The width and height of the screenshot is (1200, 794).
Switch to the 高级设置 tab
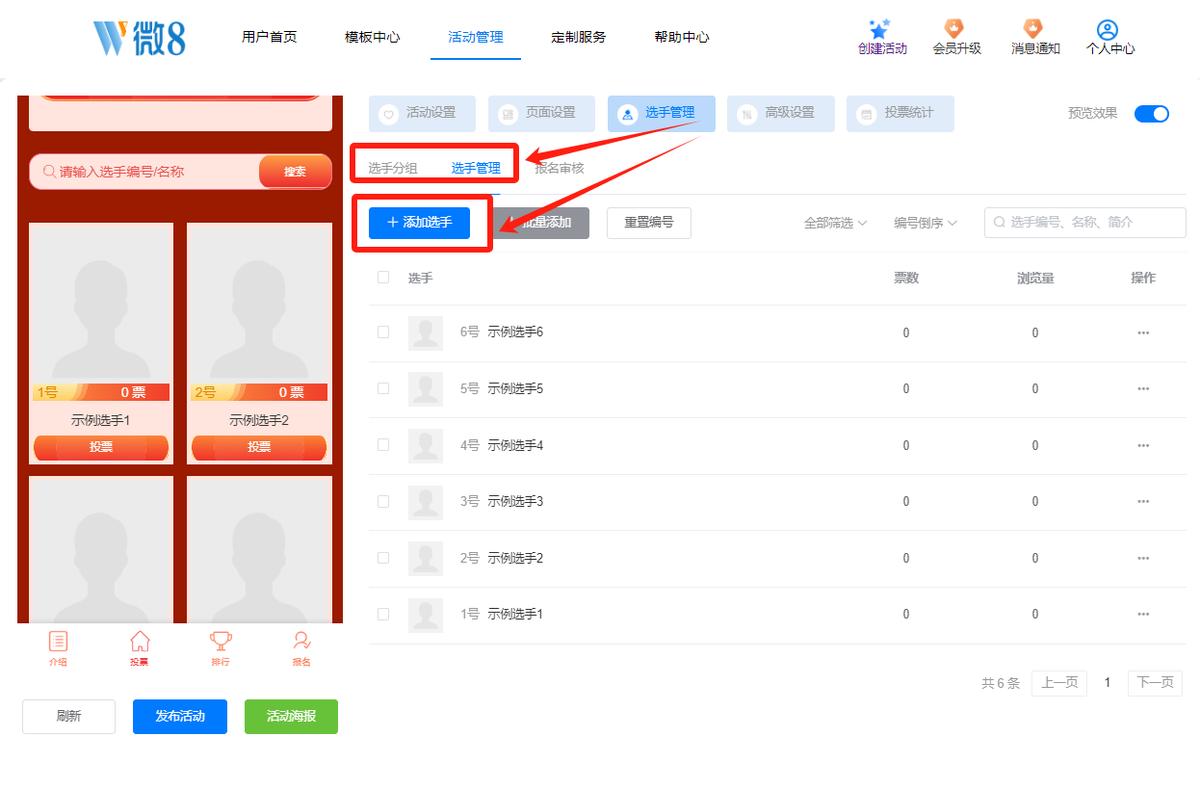pos(781,114)
